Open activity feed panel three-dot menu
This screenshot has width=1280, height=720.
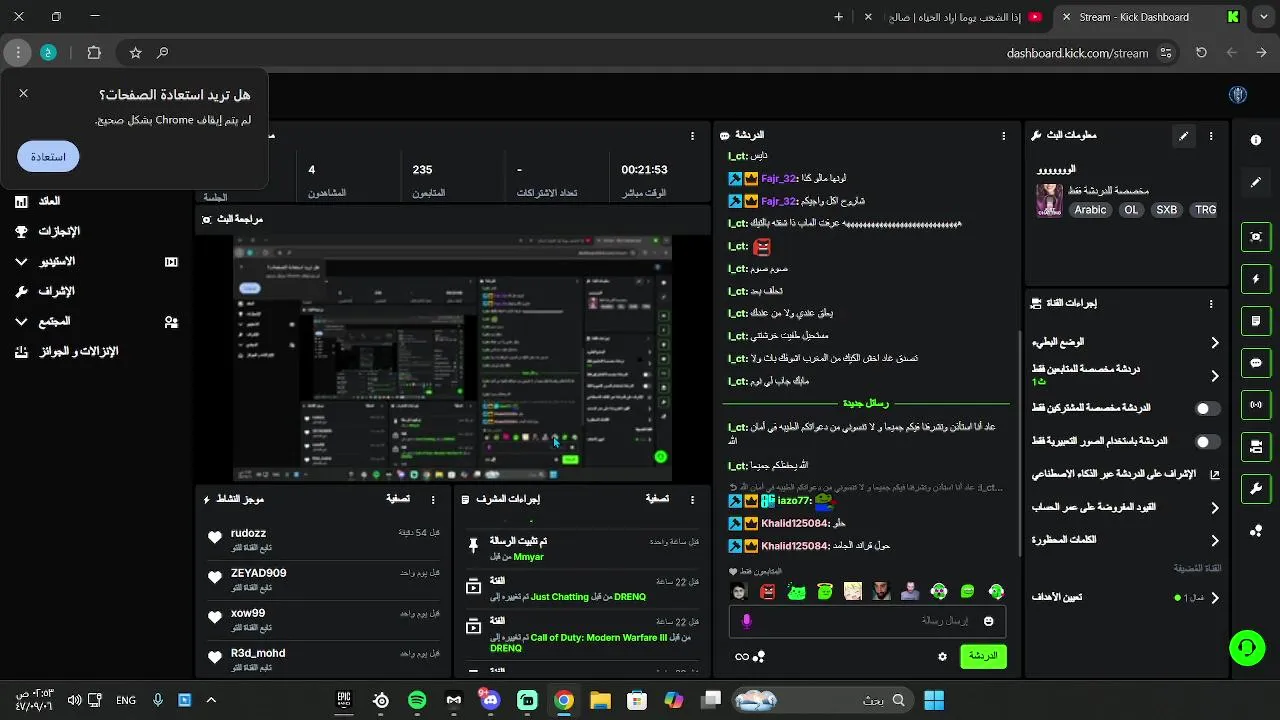pos(433,499)
